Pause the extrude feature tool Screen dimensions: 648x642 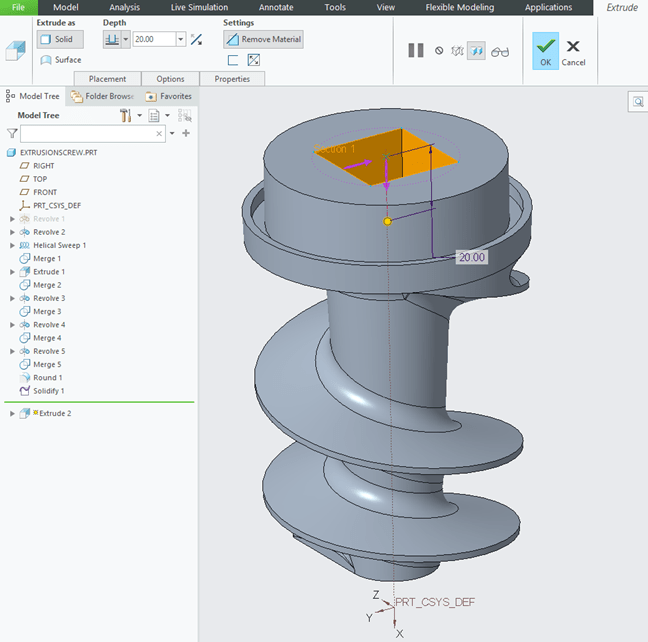click(x=416, y=50)
